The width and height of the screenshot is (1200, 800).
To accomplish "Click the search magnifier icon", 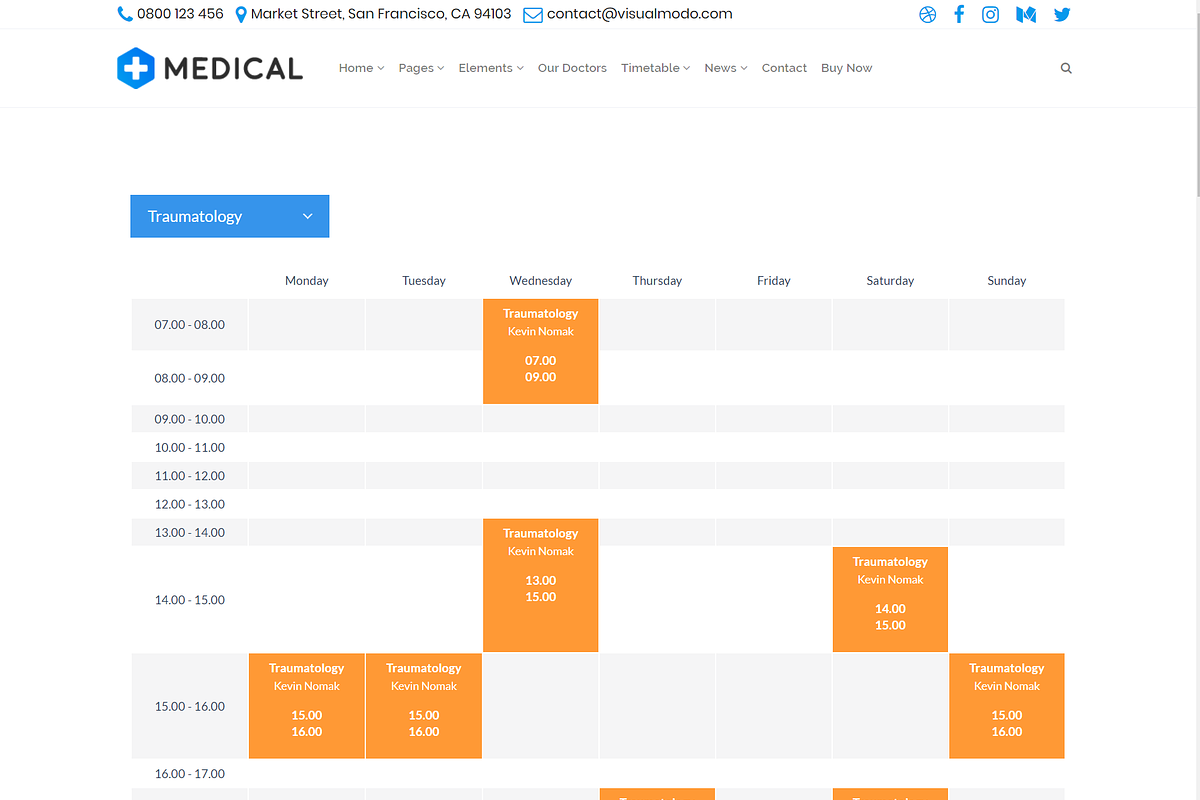I will 1066,68.
